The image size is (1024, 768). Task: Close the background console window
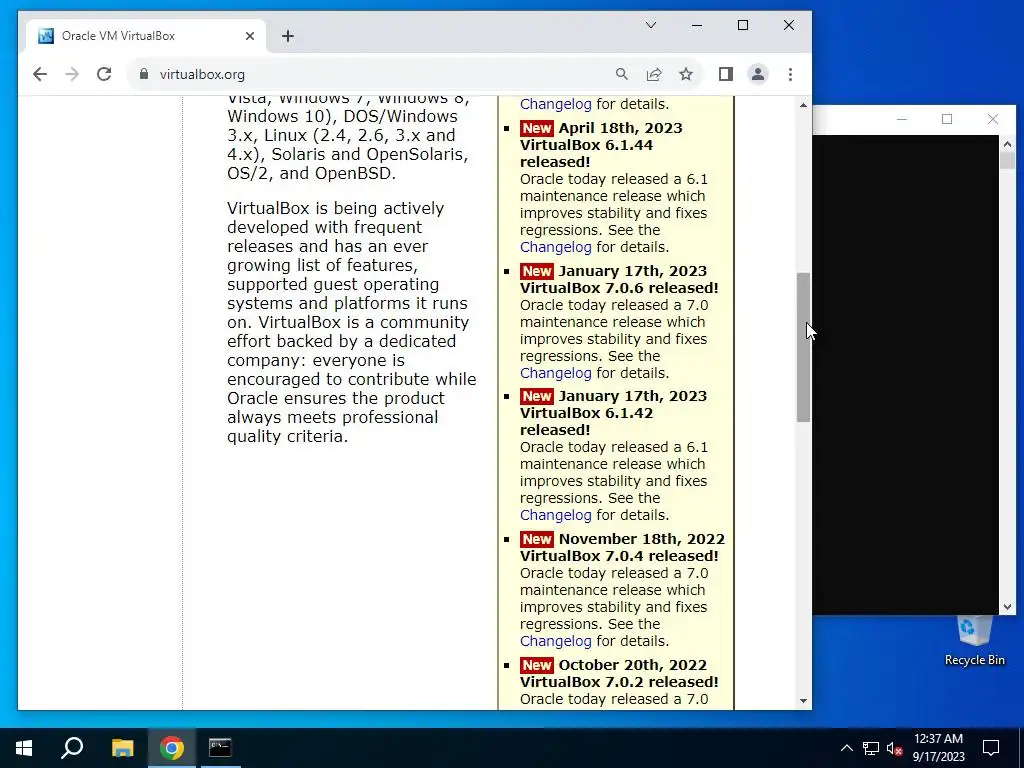tap(993, 119)
